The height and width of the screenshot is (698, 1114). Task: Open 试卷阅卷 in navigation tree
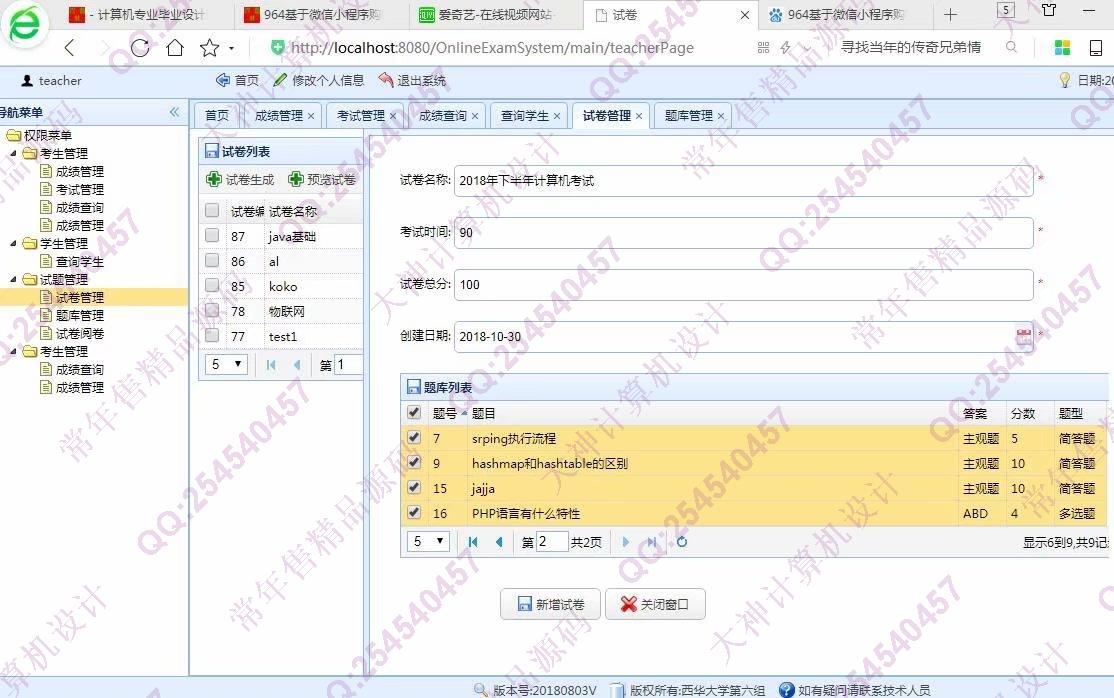[80, 333]
